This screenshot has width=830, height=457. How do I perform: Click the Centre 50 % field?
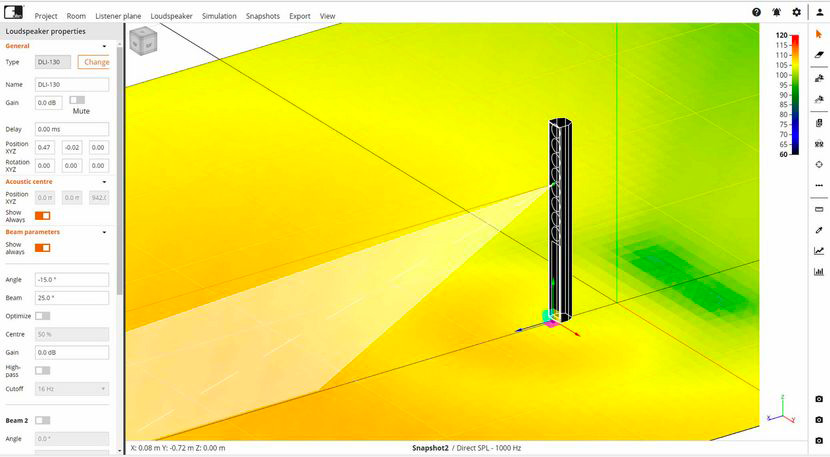(x=72, y=334)
